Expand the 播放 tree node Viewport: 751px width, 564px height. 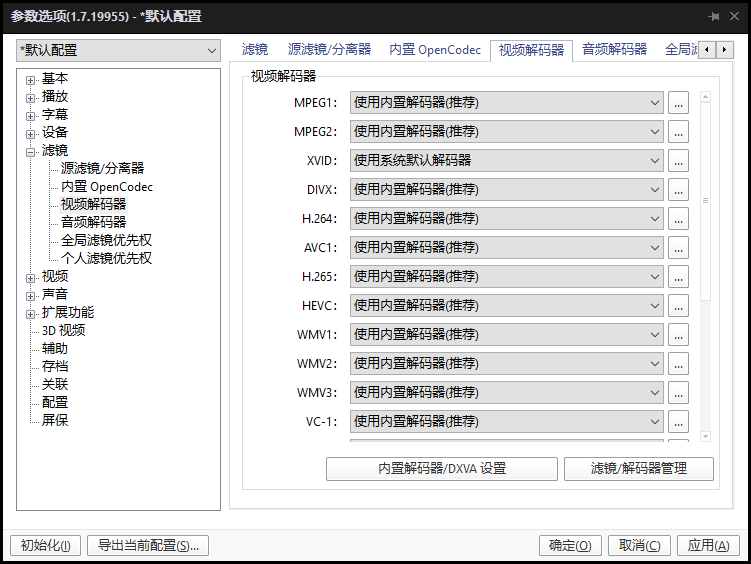coord(31,98)
